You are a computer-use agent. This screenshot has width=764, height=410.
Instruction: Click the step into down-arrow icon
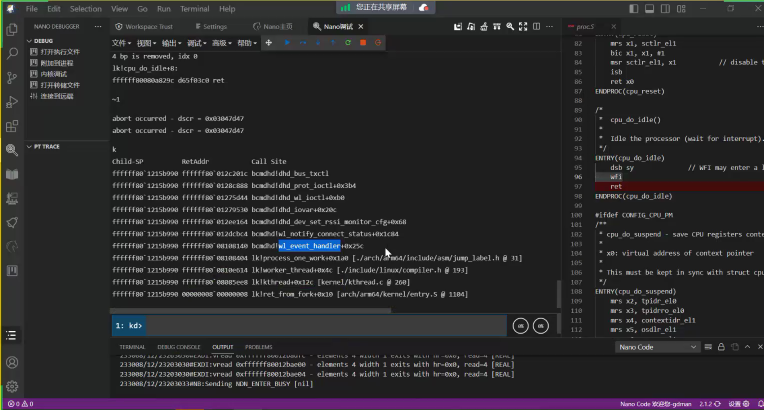(x=318, y=43)
